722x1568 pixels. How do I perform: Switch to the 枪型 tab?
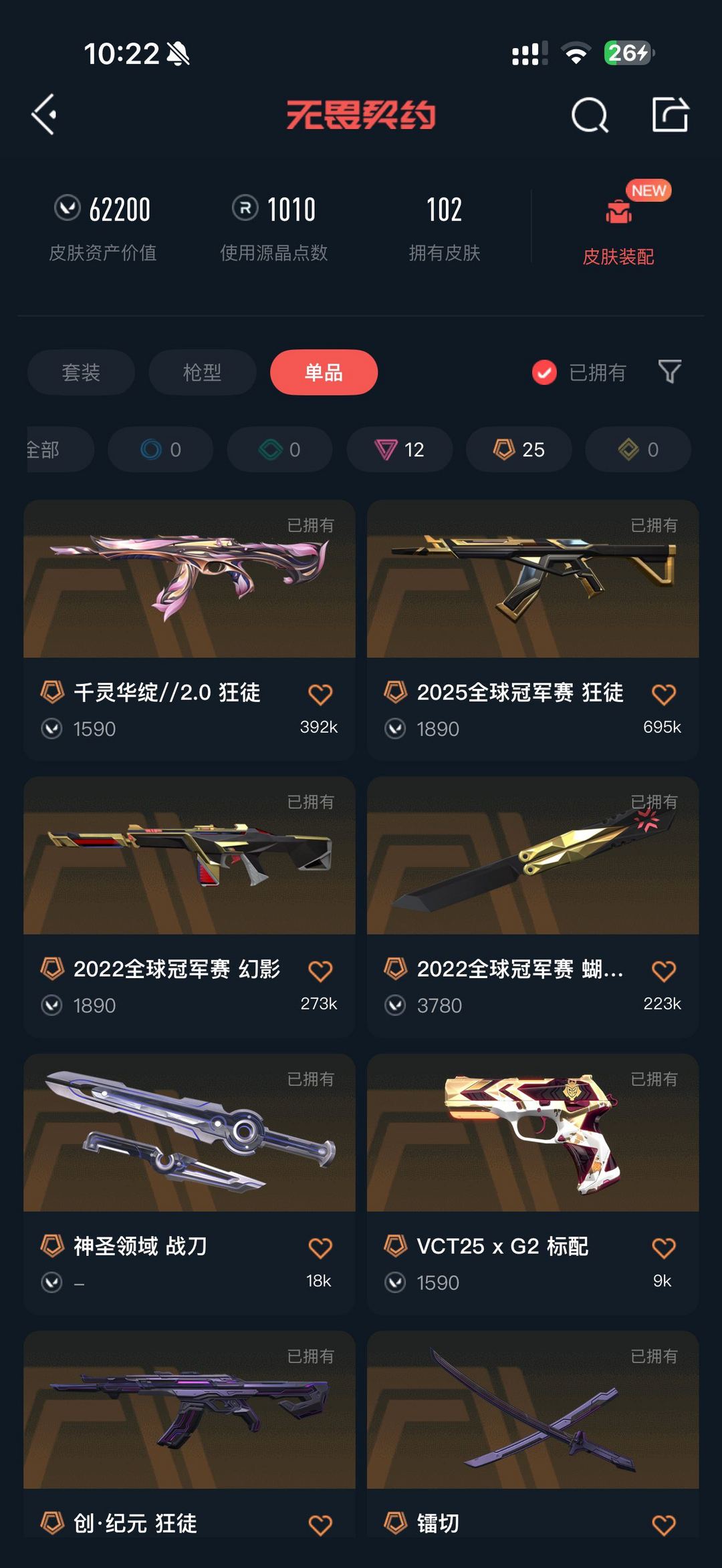(x=203, y=372)
